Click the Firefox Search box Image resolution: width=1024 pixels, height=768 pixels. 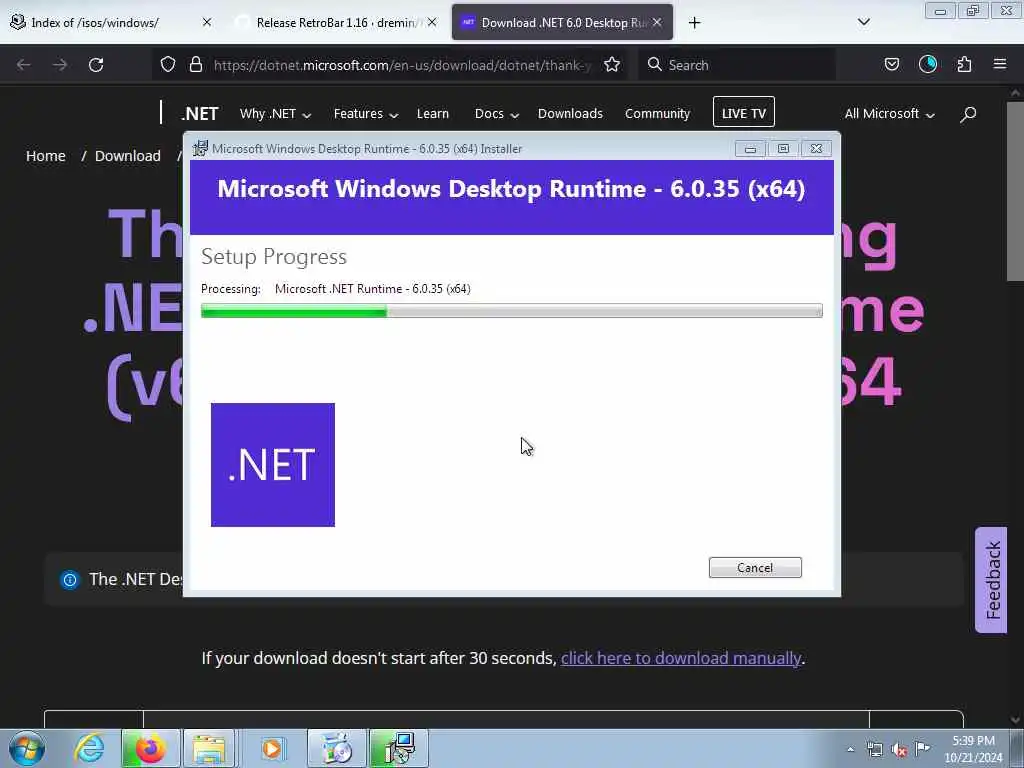737,65
